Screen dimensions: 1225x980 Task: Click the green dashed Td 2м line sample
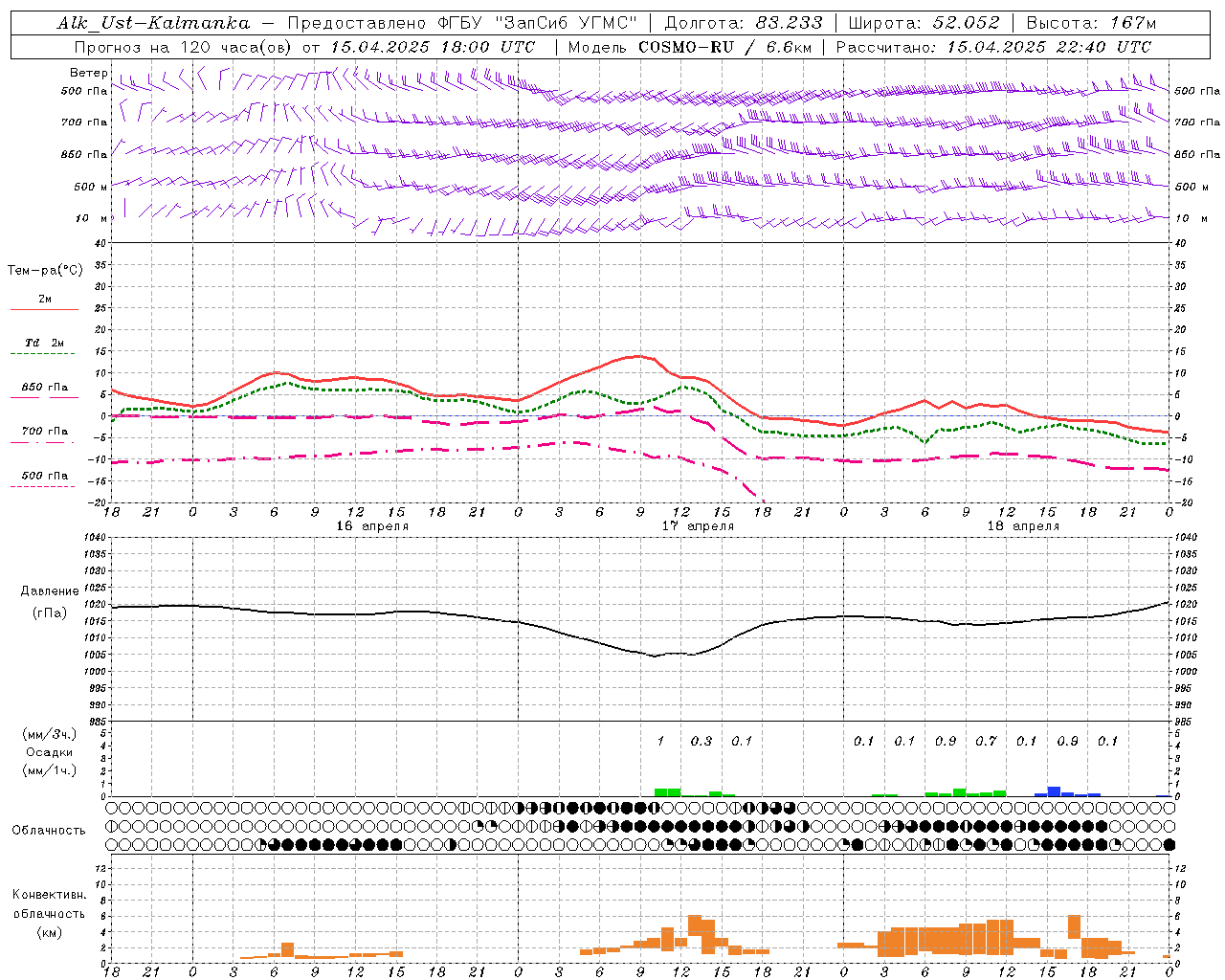(42, 354)
